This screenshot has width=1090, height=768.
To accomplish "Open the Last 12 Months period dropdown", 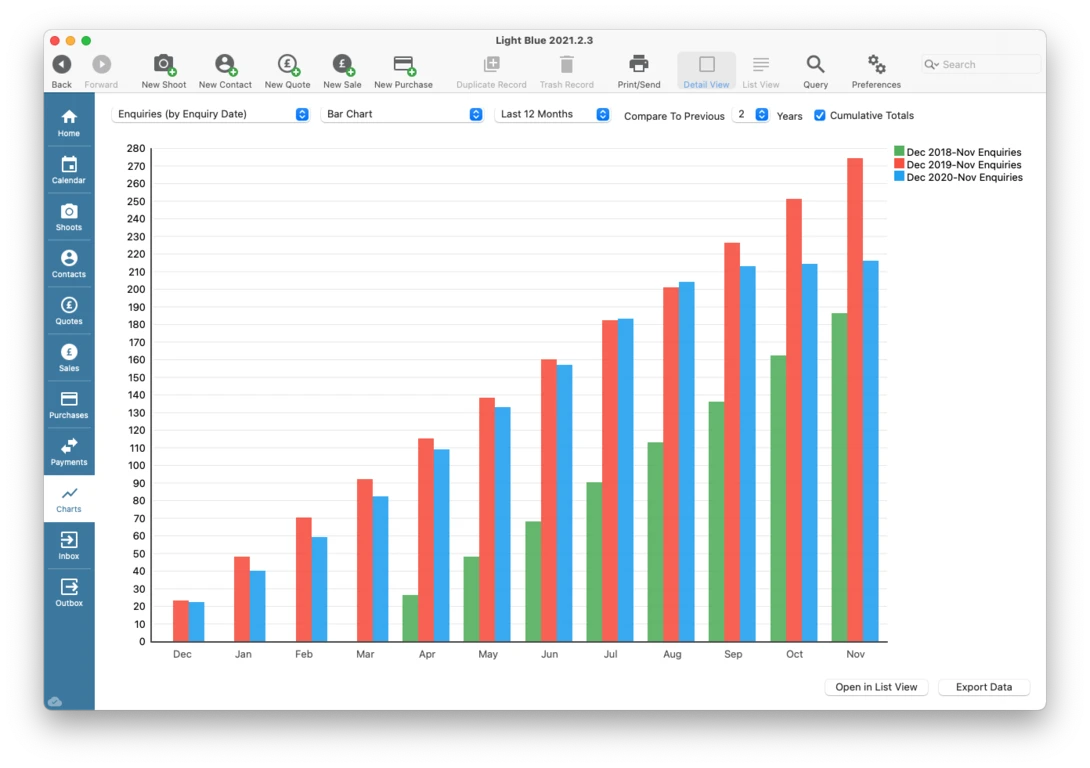I will click(553, 114).
